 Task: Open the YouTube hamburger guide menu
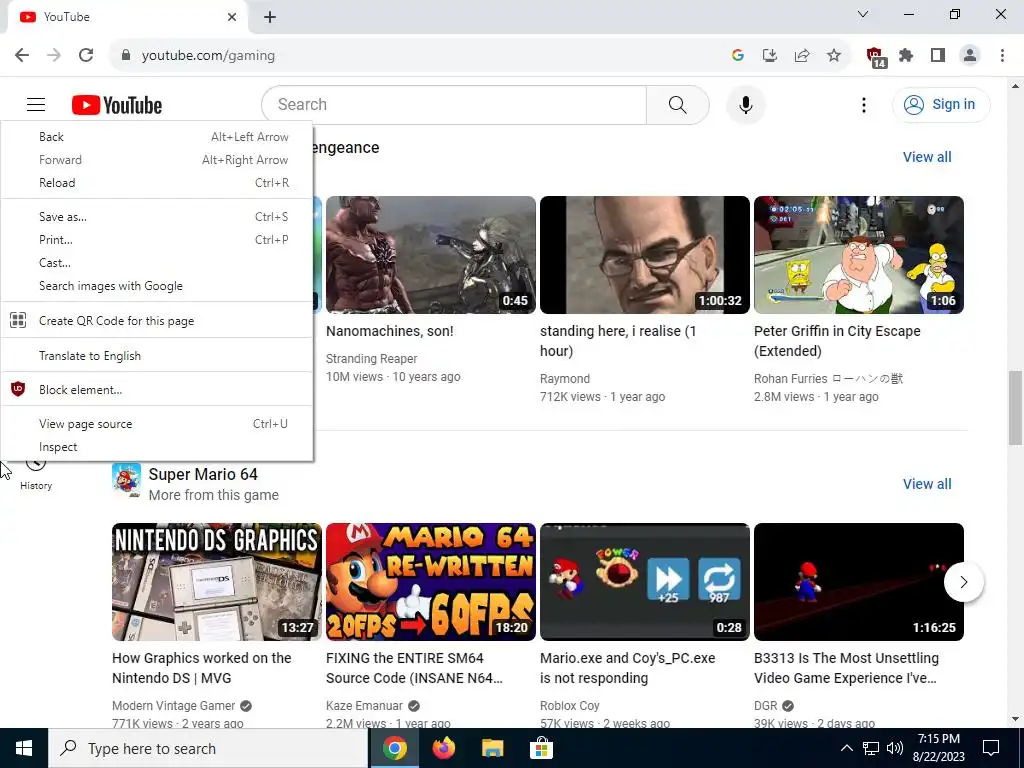(36, 104)
